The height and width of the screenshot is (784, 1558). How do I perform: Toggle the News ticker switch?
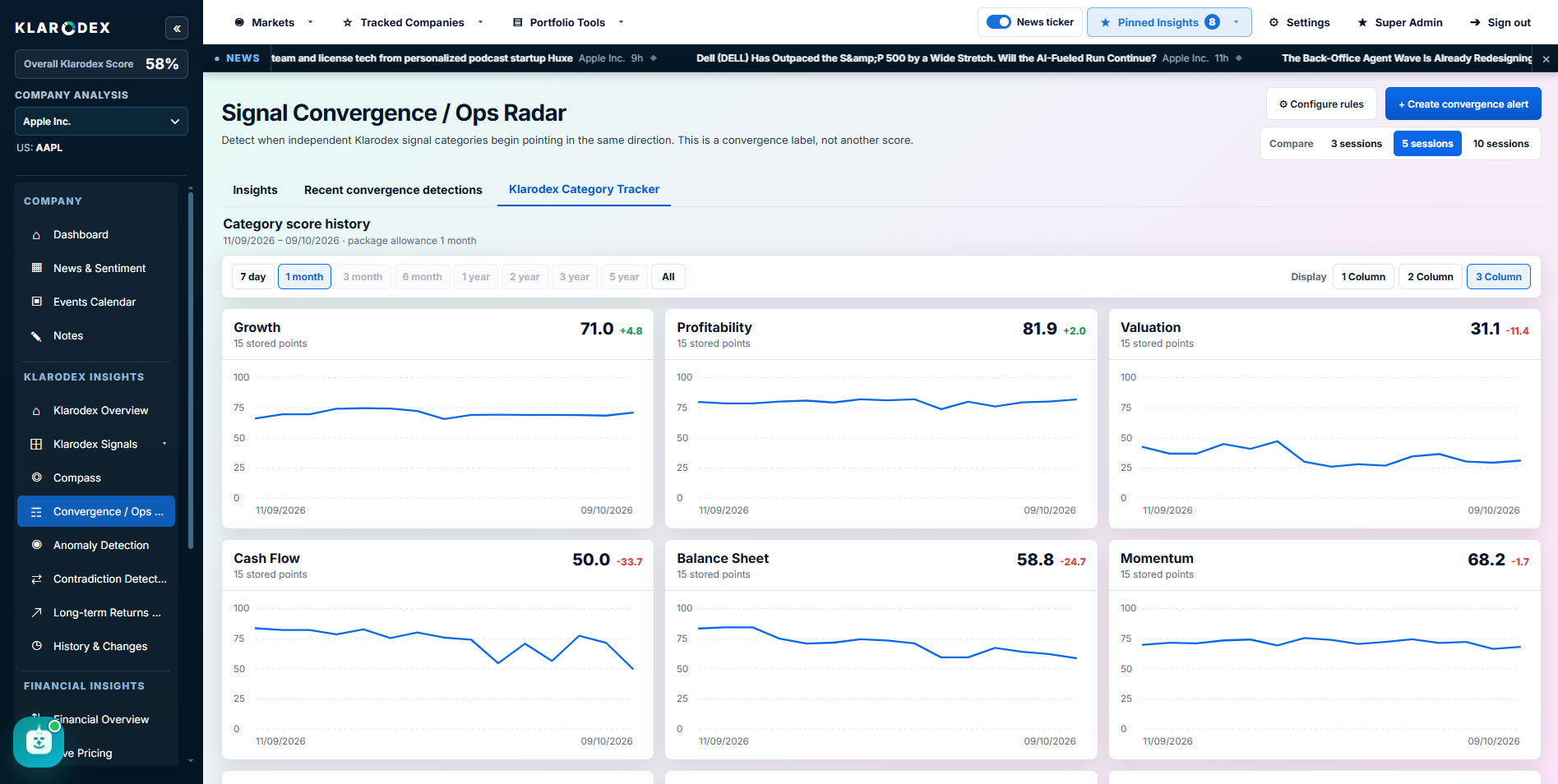998,22
